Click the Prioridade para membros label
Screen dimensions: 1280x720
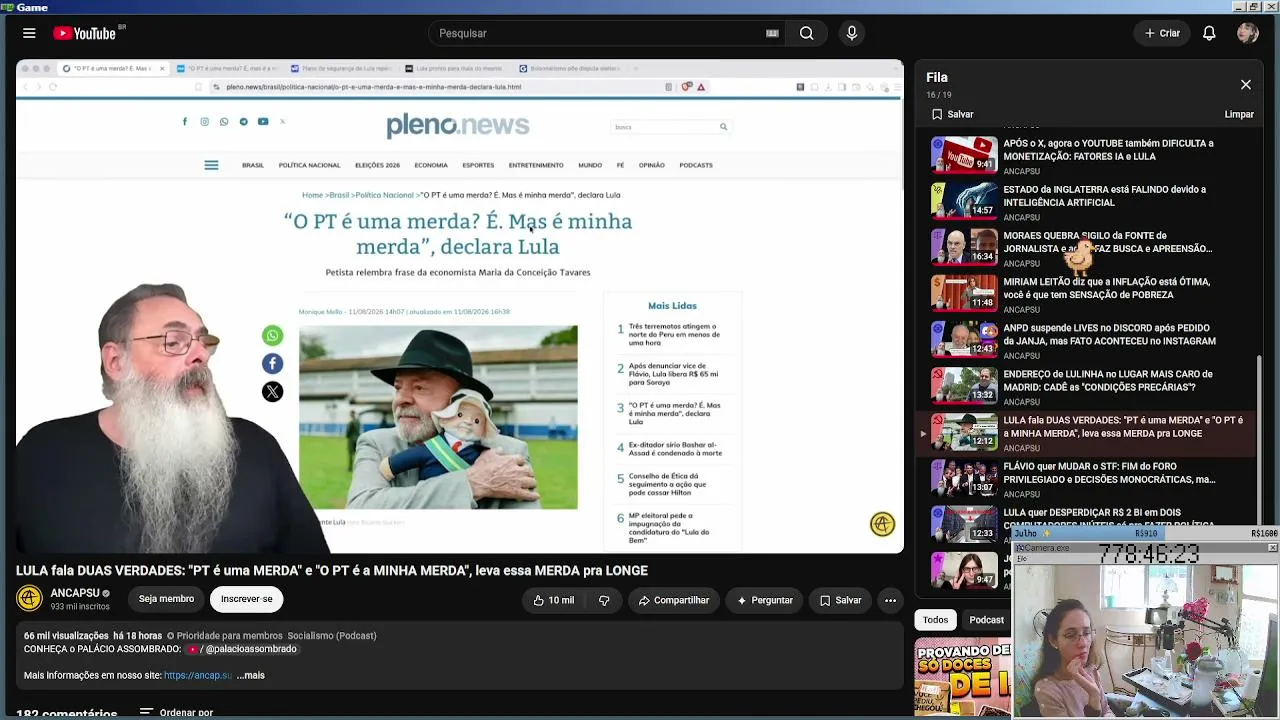click(x=229, y=636)
